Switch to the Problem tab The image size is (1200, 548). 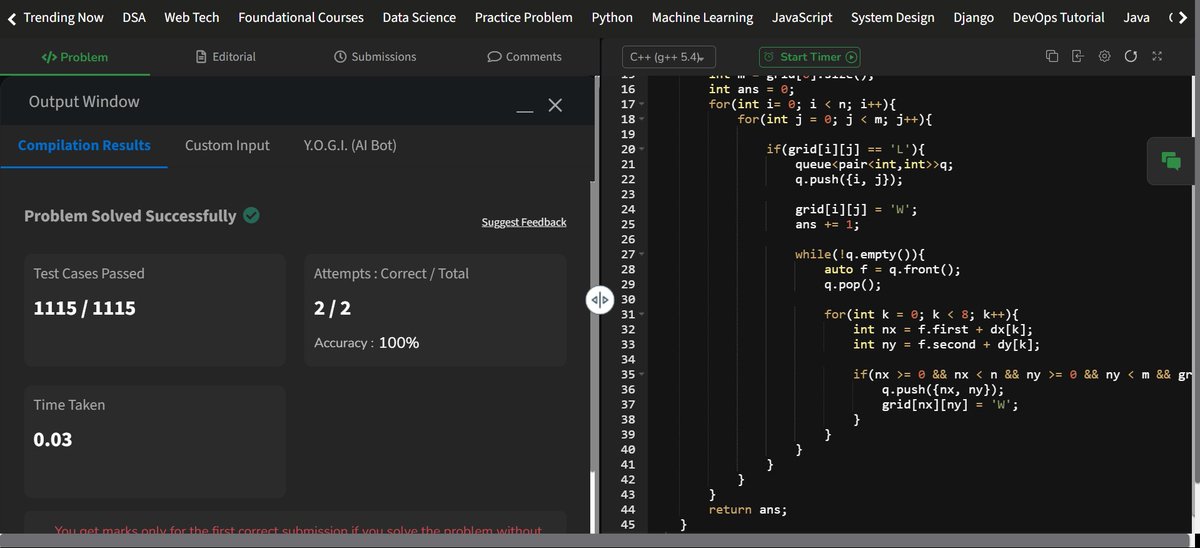(x=75, y=57)
